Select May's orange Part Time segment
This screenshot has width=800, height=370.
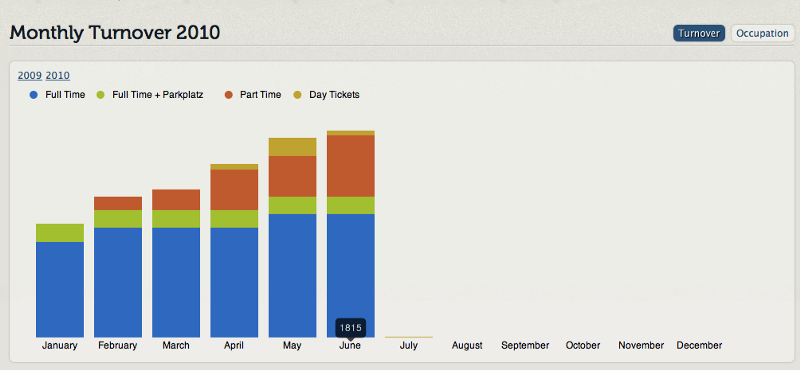click(x=292, y=177)
